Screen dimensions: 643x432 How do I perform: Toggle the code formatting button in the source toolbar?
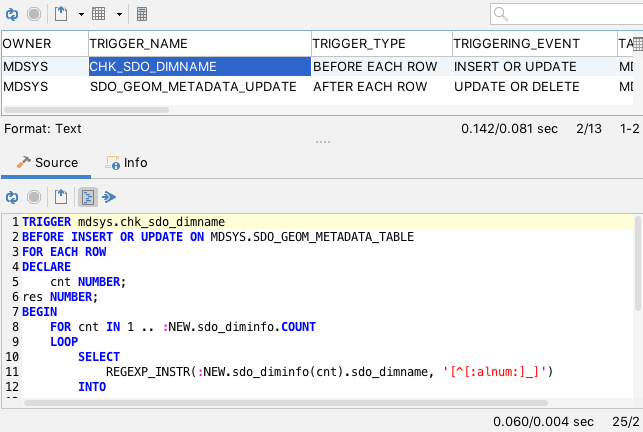click(x=87, y=196)
